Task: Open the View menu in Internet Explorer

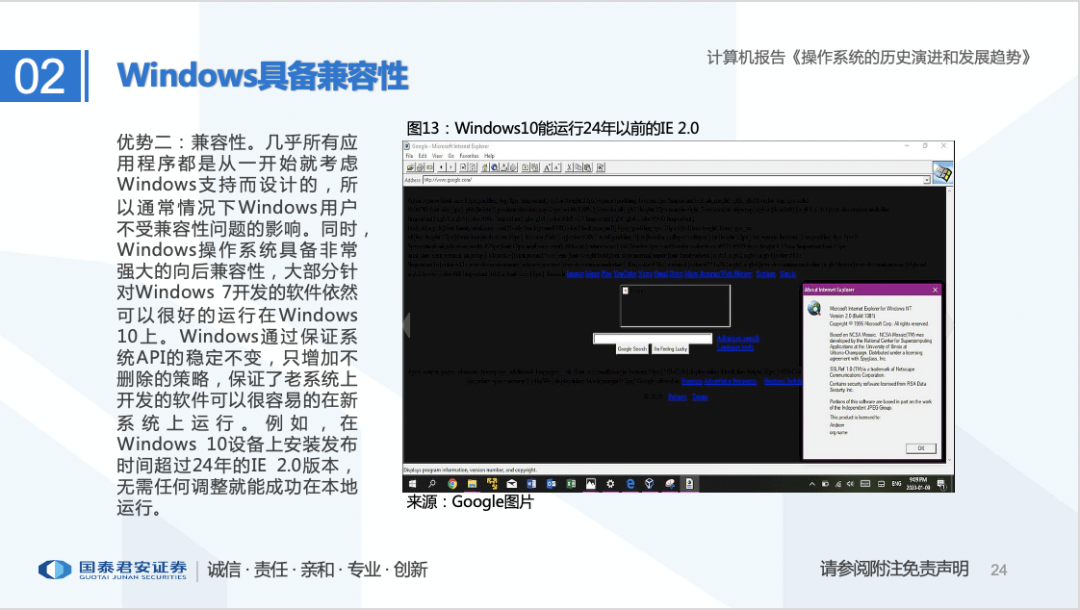Action: pyautogui.click(x=437, y=156)
